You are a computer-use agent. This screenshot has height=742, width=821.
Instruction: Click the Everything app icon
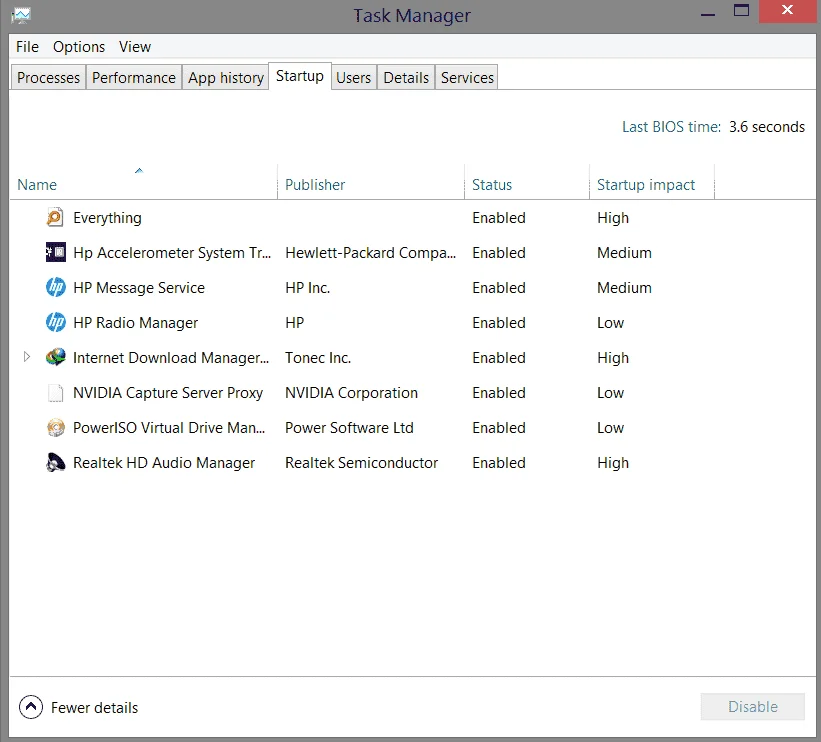tap(55, 217)
